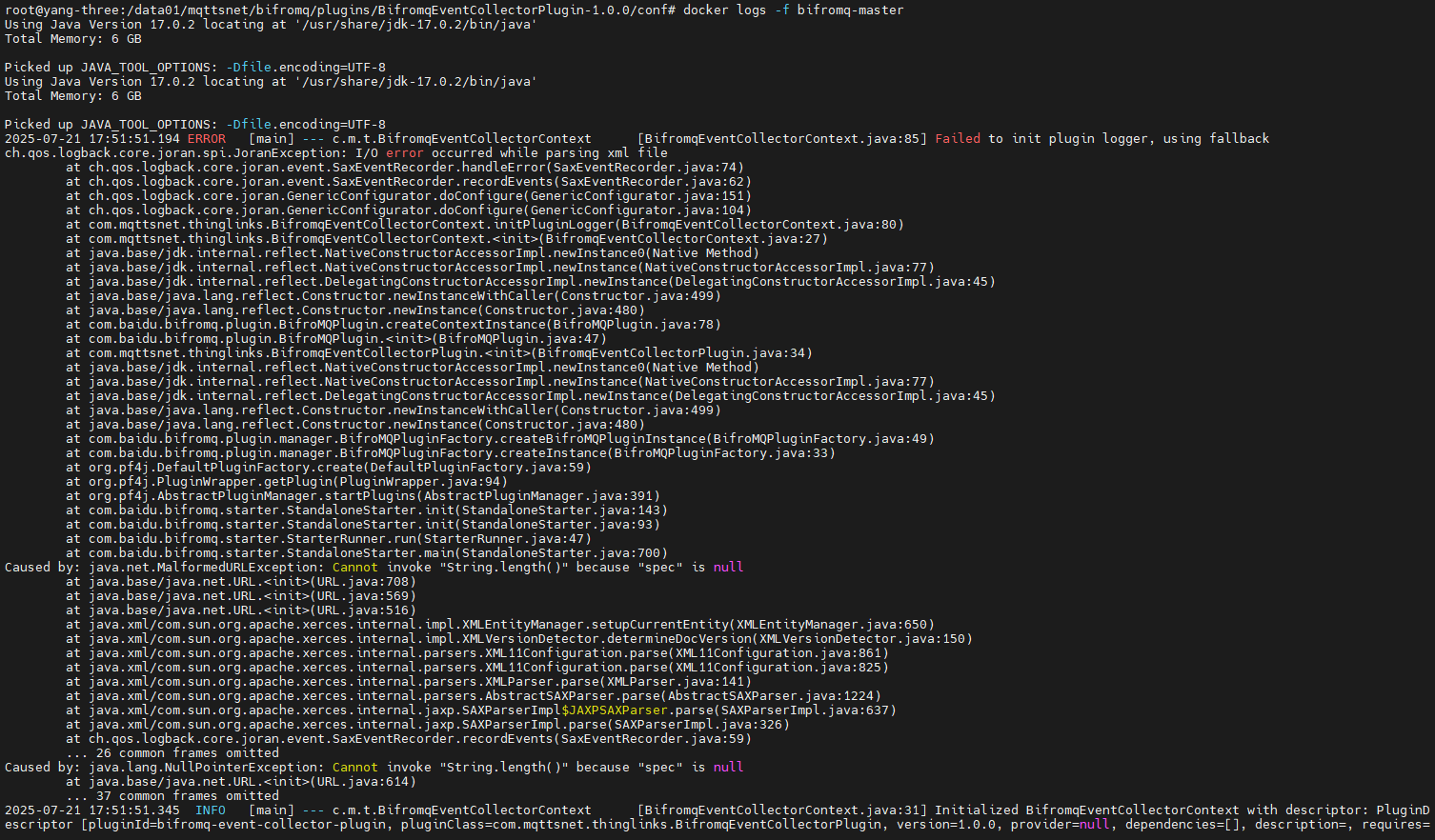Screen dimensions: 1435x840
Task: Click the 'URL.java:516' stack frame
Action: [x=241, y=610]
